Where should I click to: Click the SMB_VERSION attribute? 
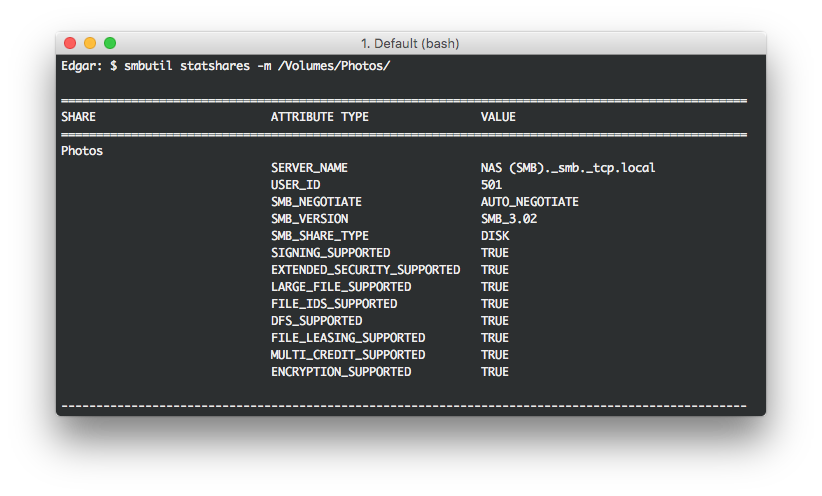[309, 219]
